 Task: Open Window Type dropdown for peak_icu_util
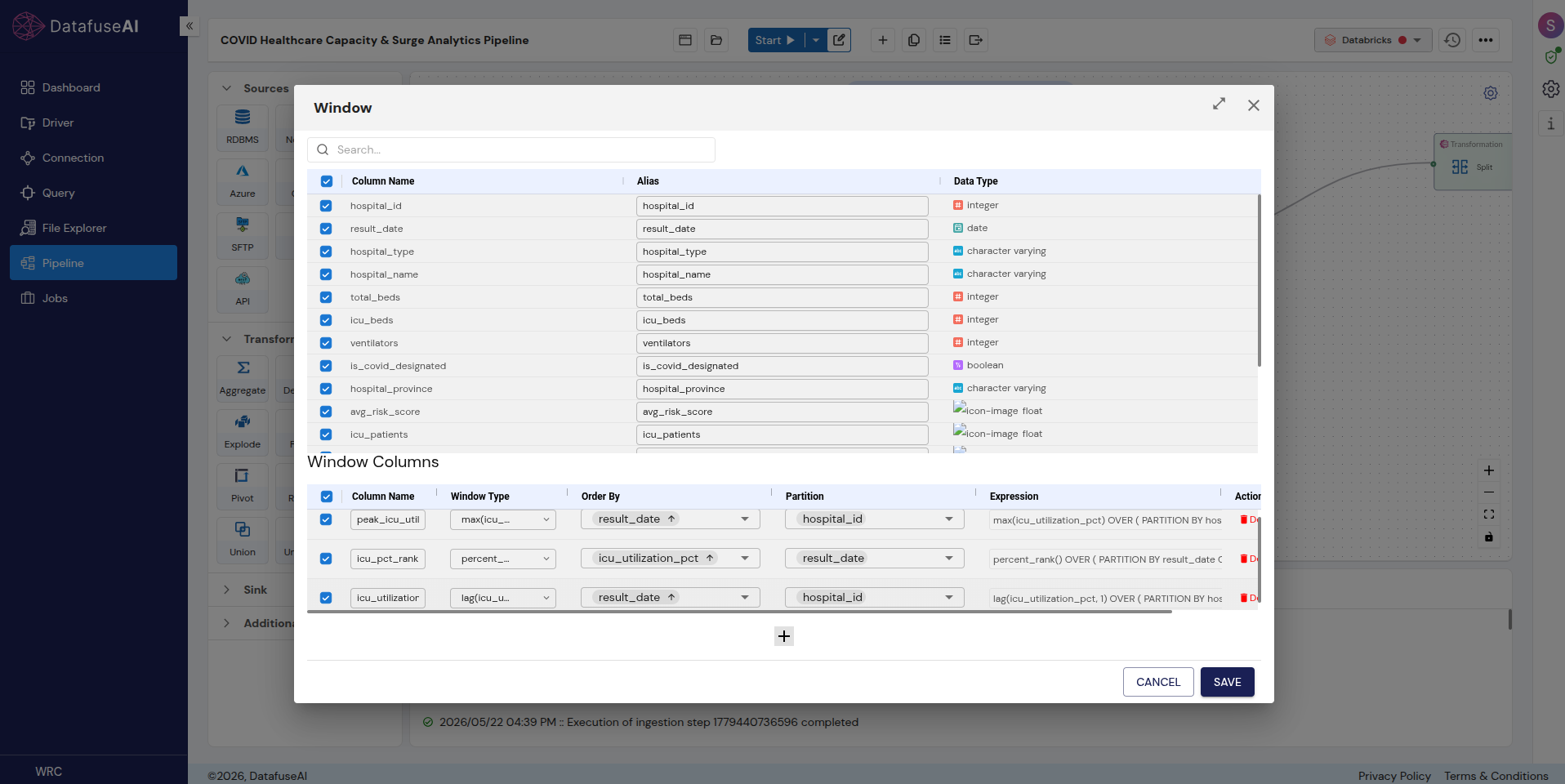point(503,519)
